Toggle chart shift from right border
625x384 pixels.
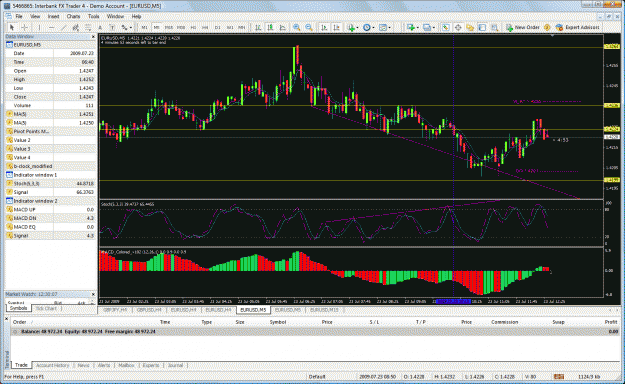[337, 28]
